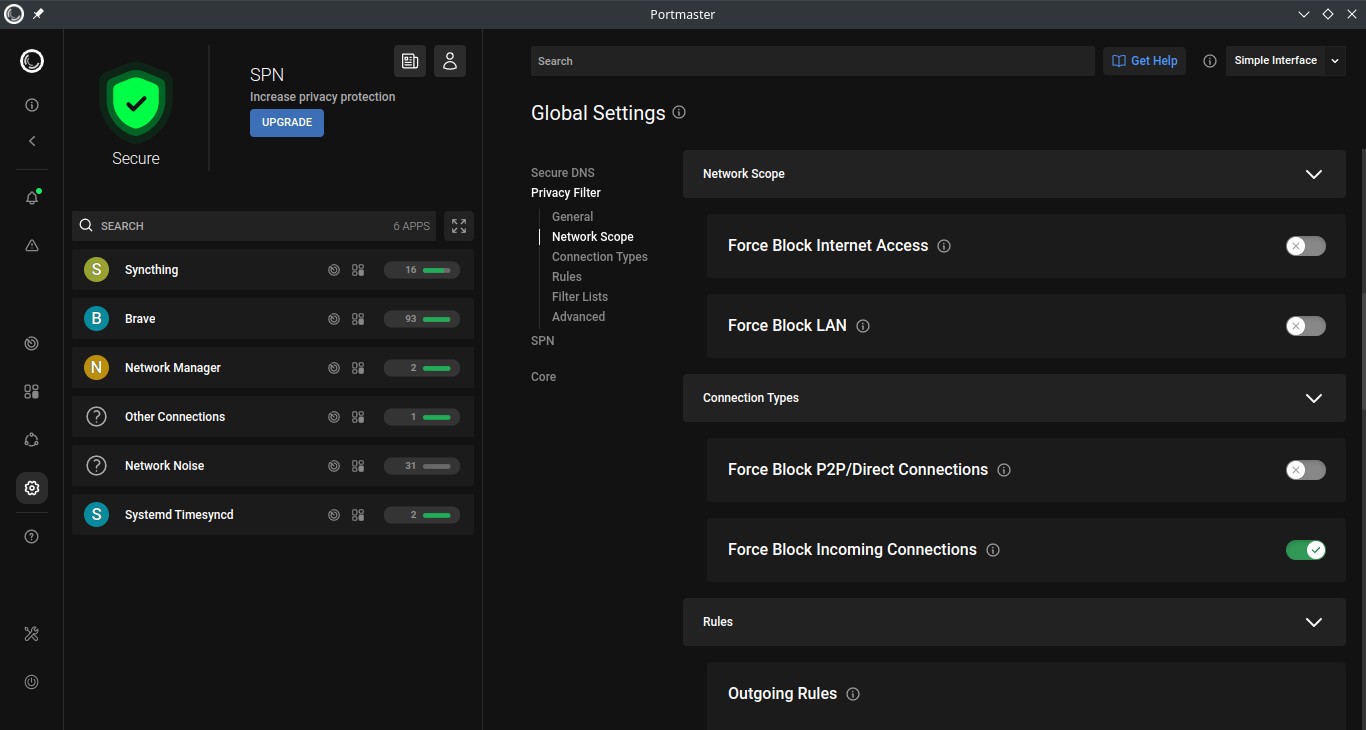Go to Core settings in navigation
Viewport: 1366px width, 730px height.
coord(544,377)
